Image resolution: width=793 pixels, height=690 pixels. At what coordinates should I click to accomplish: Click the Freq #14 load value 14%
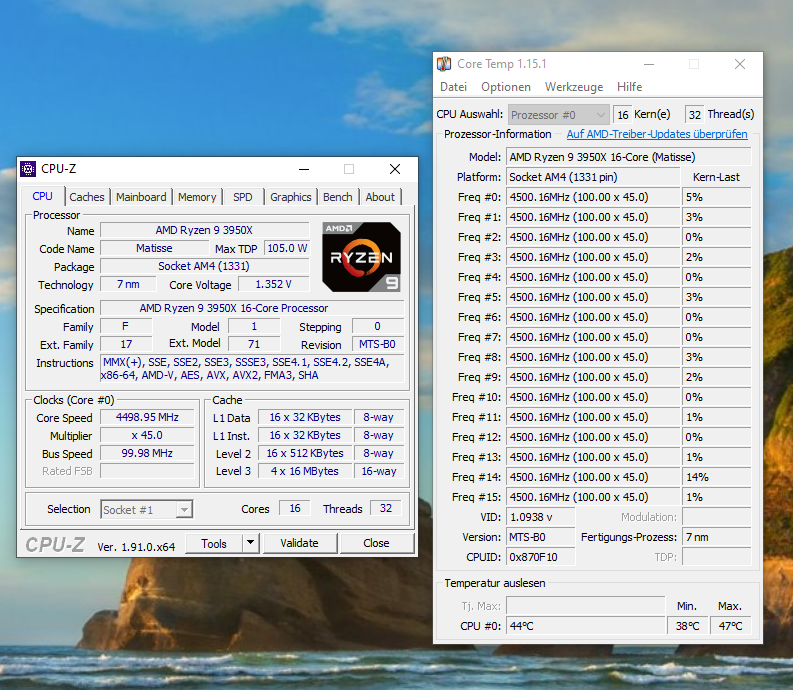pos(717,477)
